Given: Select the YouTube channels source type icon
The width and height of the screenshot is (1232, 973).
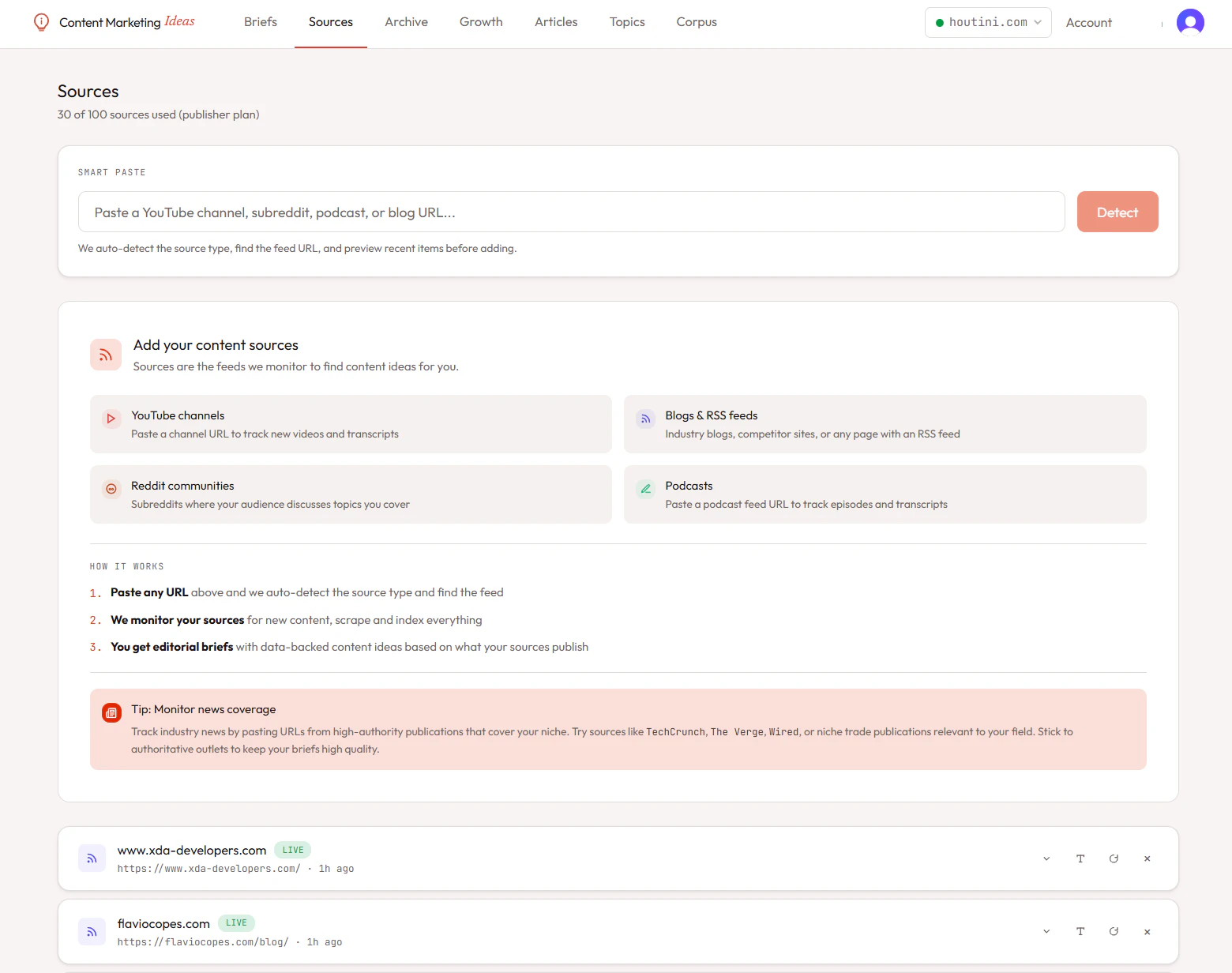Looking at the screenshot, I should point(111,419).
